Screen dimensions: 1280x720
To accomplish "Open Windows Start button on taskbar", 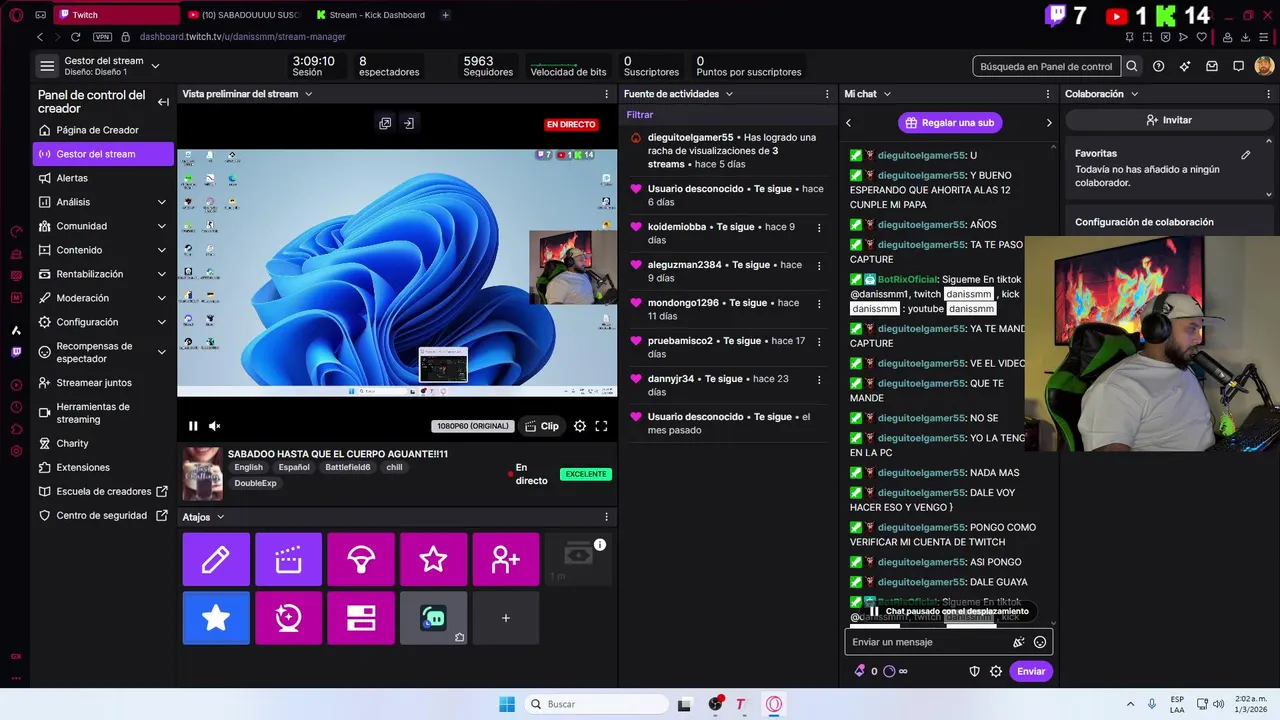I will tap(507, 704).
